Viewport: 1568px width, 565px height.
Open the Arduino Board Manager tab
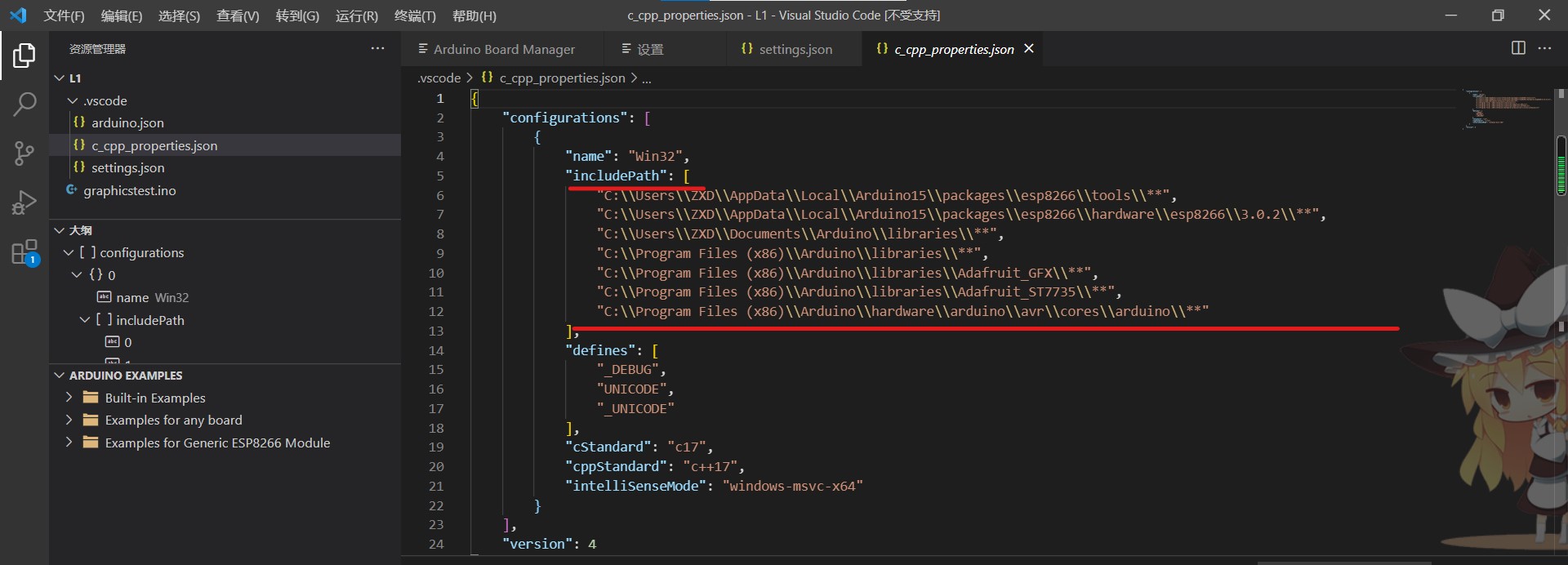coord(501,49)
